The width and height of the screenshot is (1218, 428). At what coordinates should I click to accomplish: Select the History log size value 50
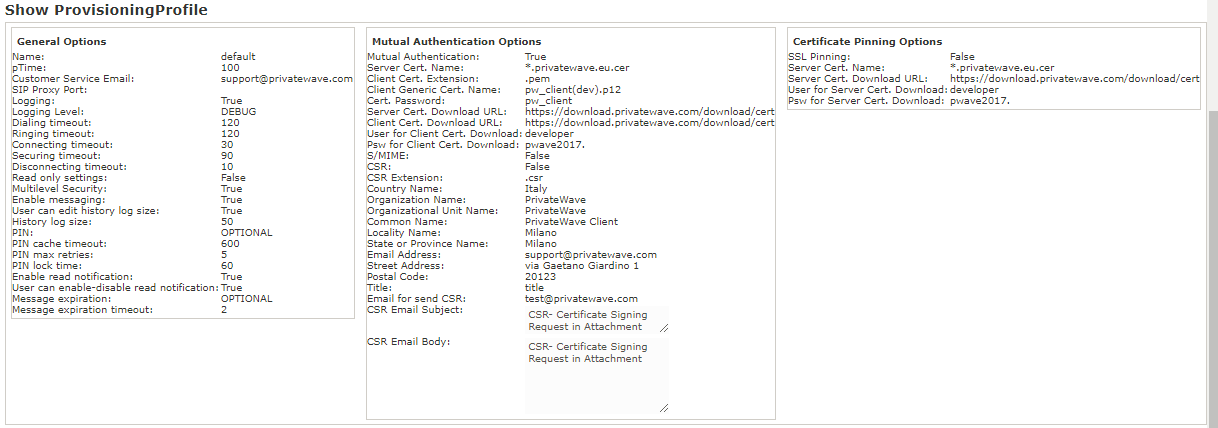tap(227, 222)
